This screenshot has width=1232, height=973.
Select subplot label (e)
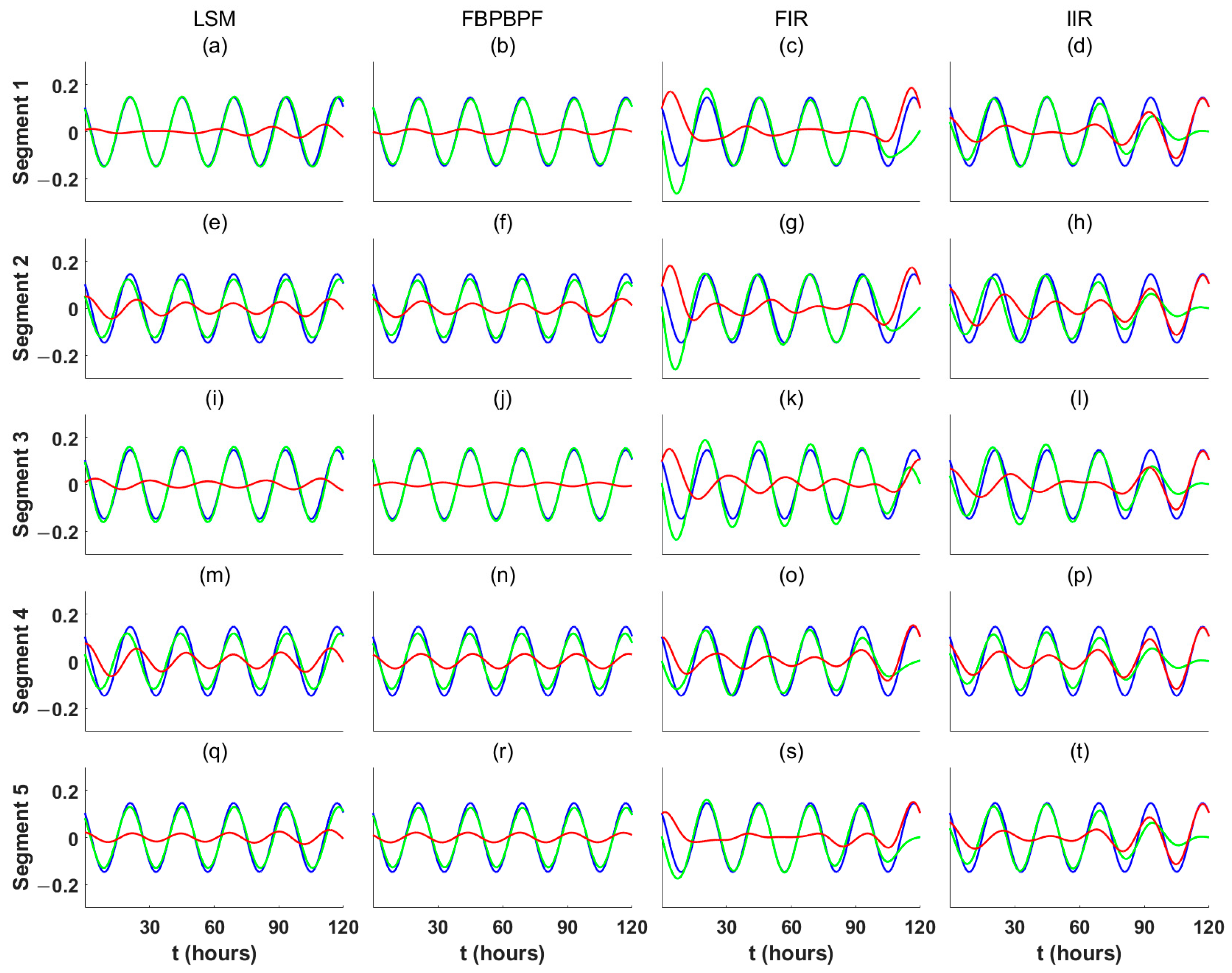tap(215, 223)
